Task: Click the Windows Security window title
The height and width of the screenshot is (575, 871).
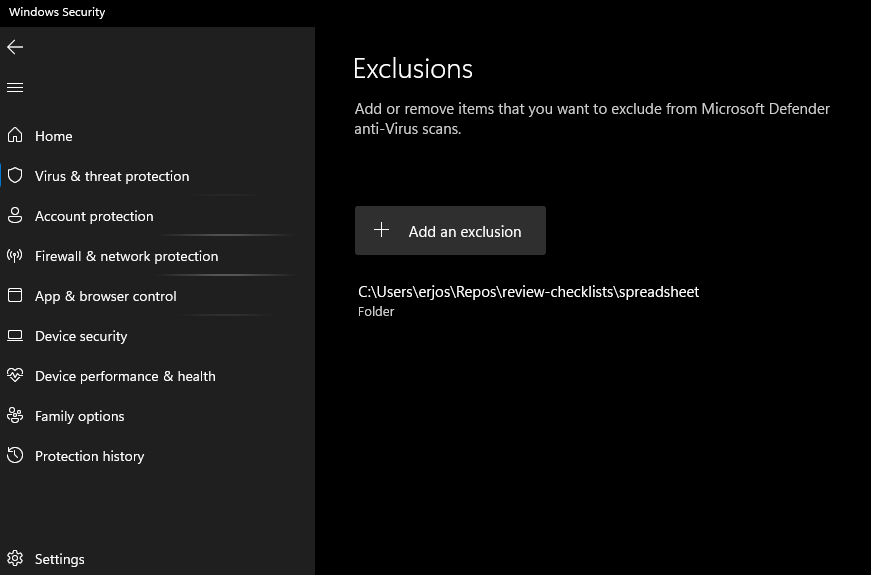Action: pyautogui.click(x=57, y=12)
